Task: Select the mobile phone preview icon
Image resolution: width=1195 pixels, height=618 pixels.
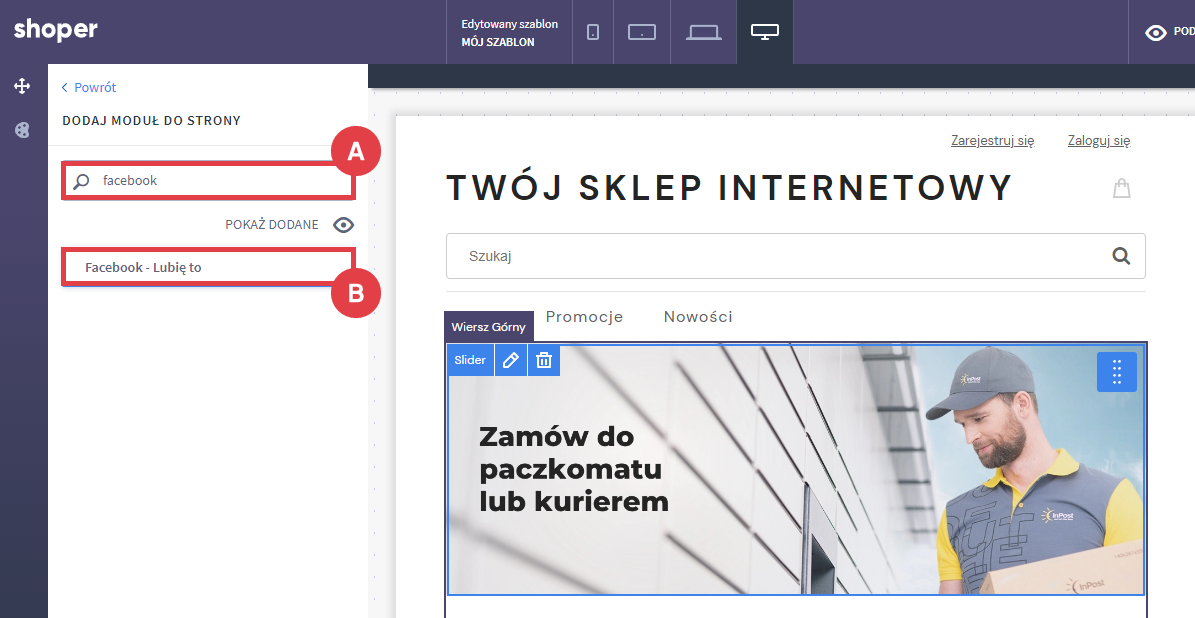Action: click(x=593, y=32)
